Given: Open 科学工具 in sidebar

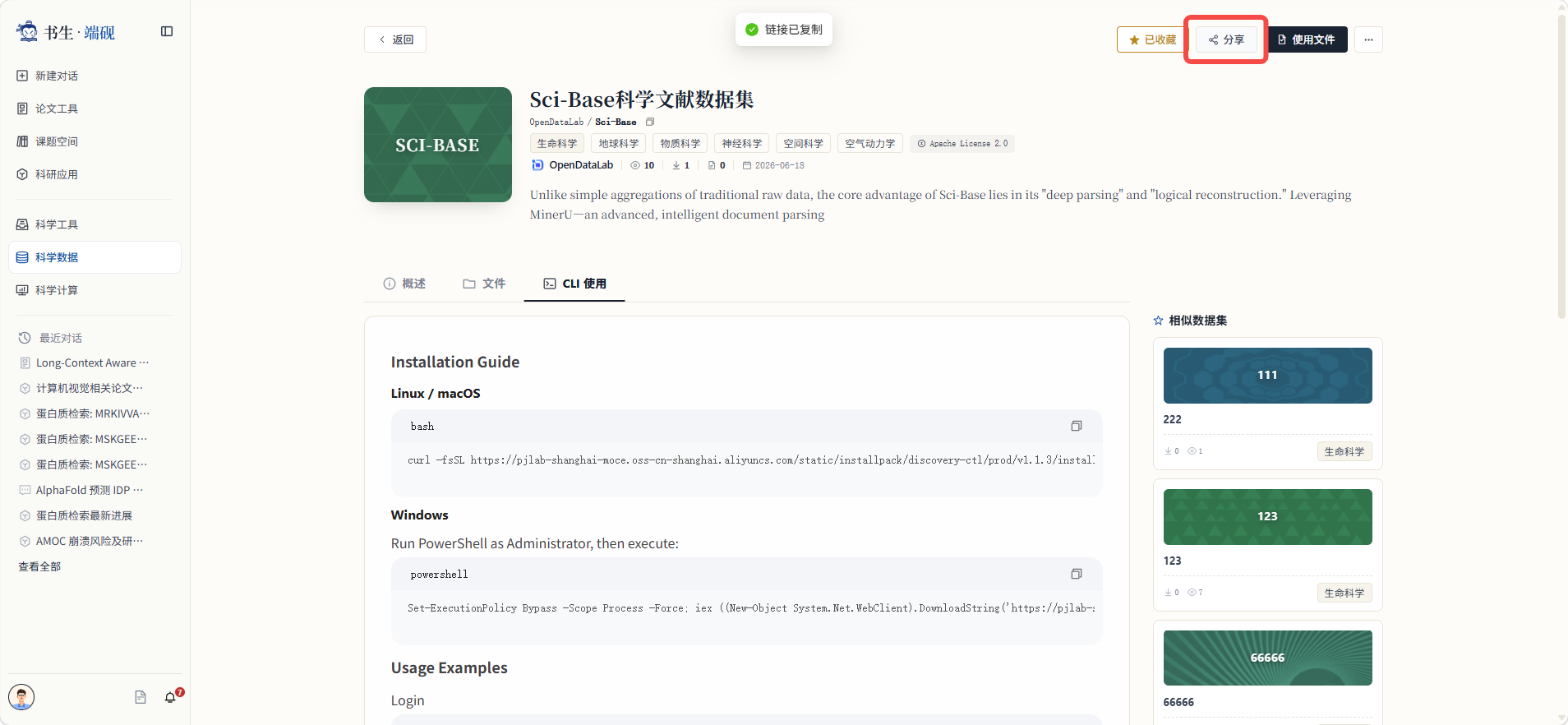Looking at the screenshot, I should 95,224.
